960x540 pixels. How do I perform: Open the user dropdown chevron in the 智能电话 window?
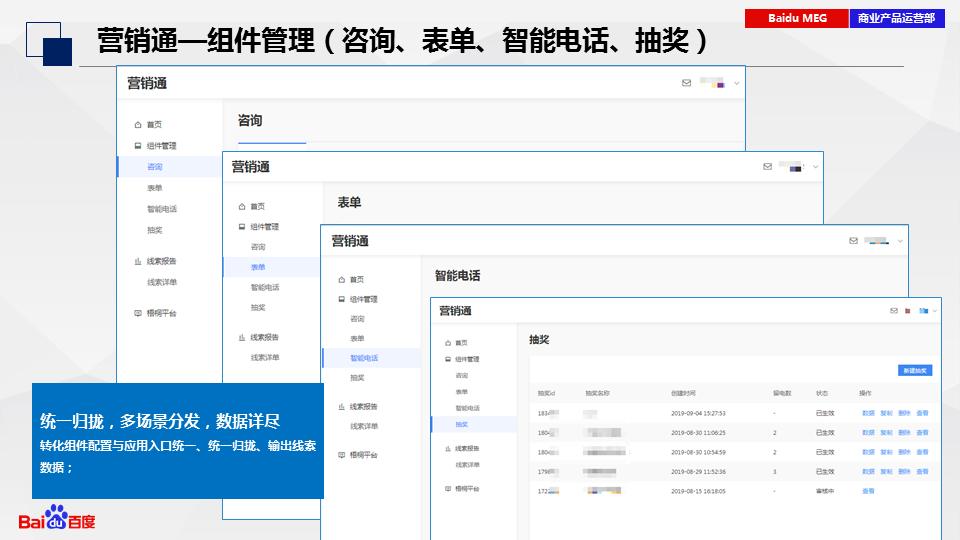tap(901, 241)
